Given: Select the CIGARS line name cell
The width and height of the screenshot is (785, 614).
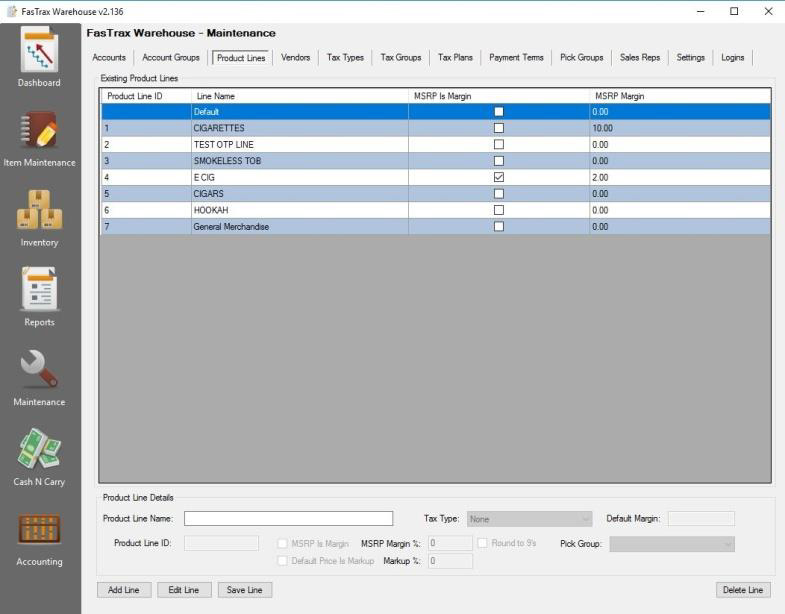Looking at the screenshot, I should pyautogui.click(x=299, y=193).
